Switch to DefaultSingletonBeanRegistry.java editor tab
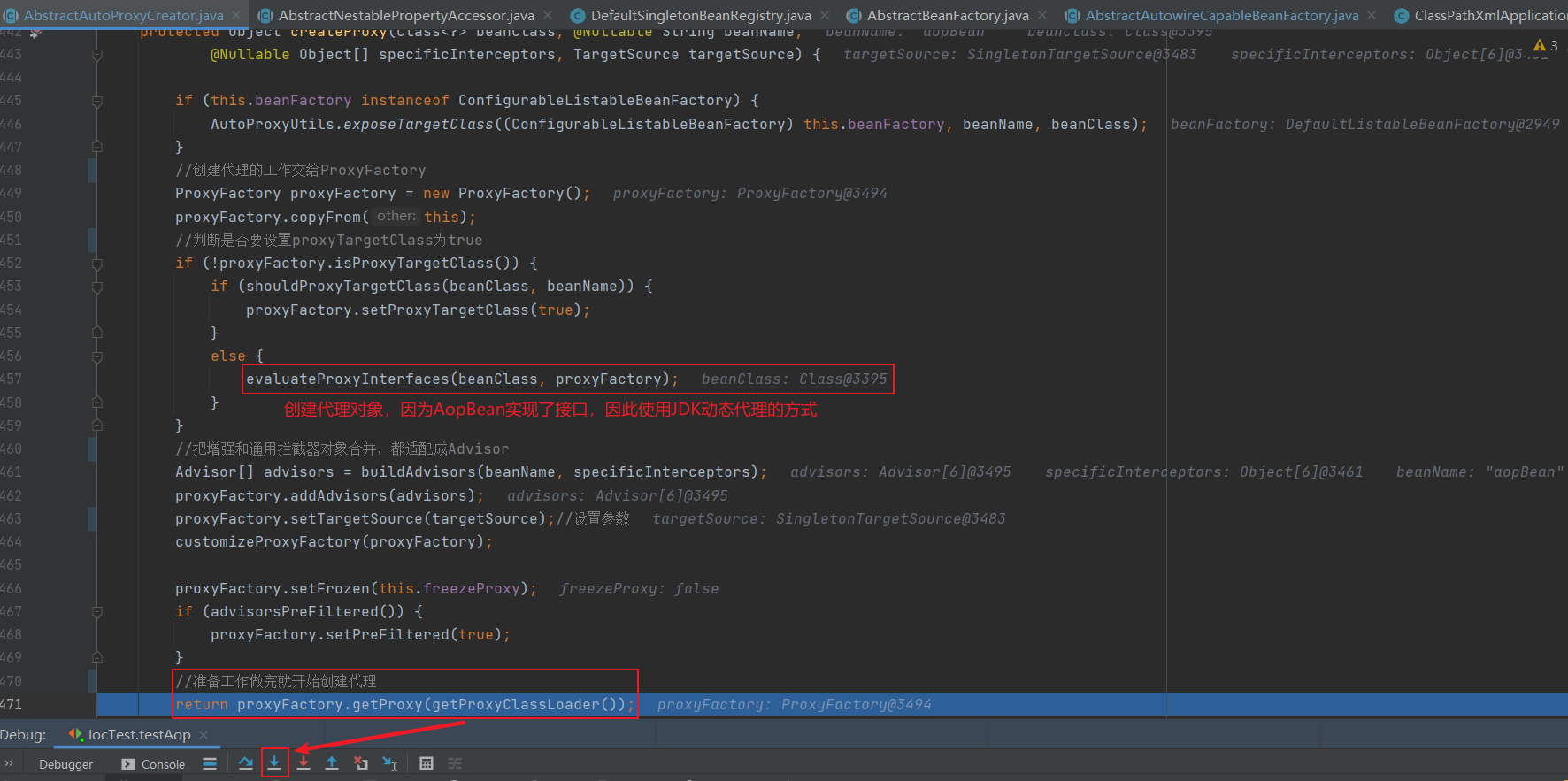 pos(701,15)
